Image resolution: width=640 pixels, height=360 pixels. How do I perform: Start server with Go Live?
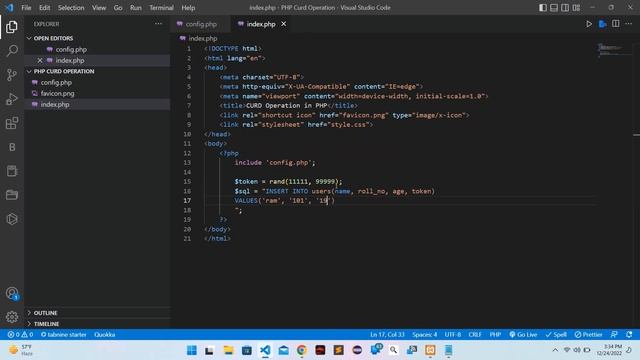[x=523, y=334]
